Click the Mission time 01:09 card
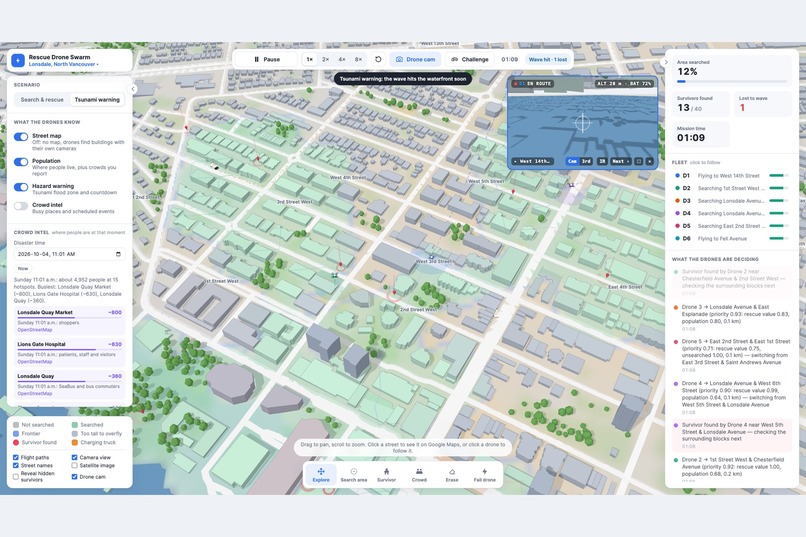The width and height of the screenshot is (806, 537). [x=701, y=134]
